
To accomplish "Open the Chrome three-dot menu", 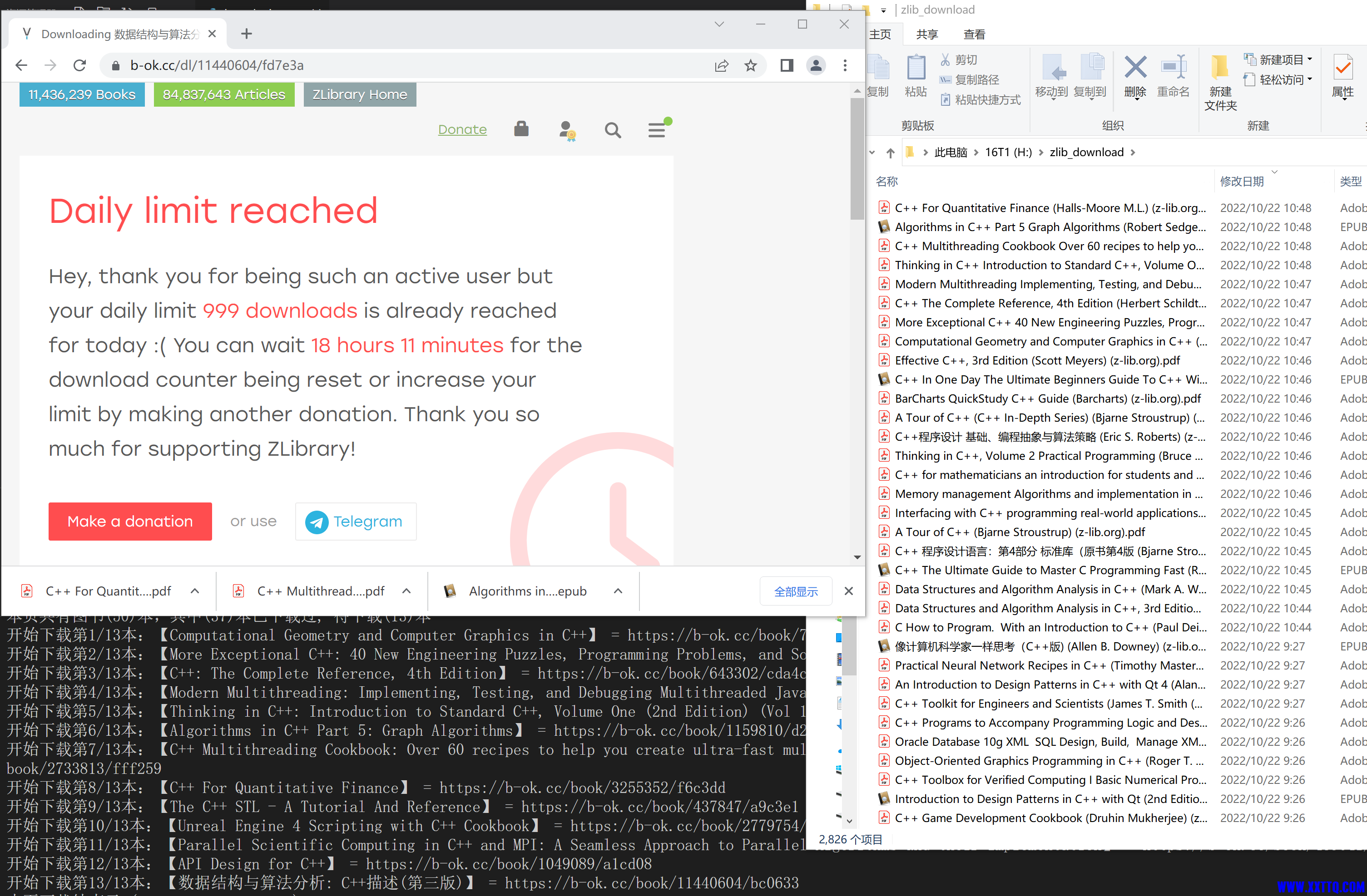I will pos(845,65).
